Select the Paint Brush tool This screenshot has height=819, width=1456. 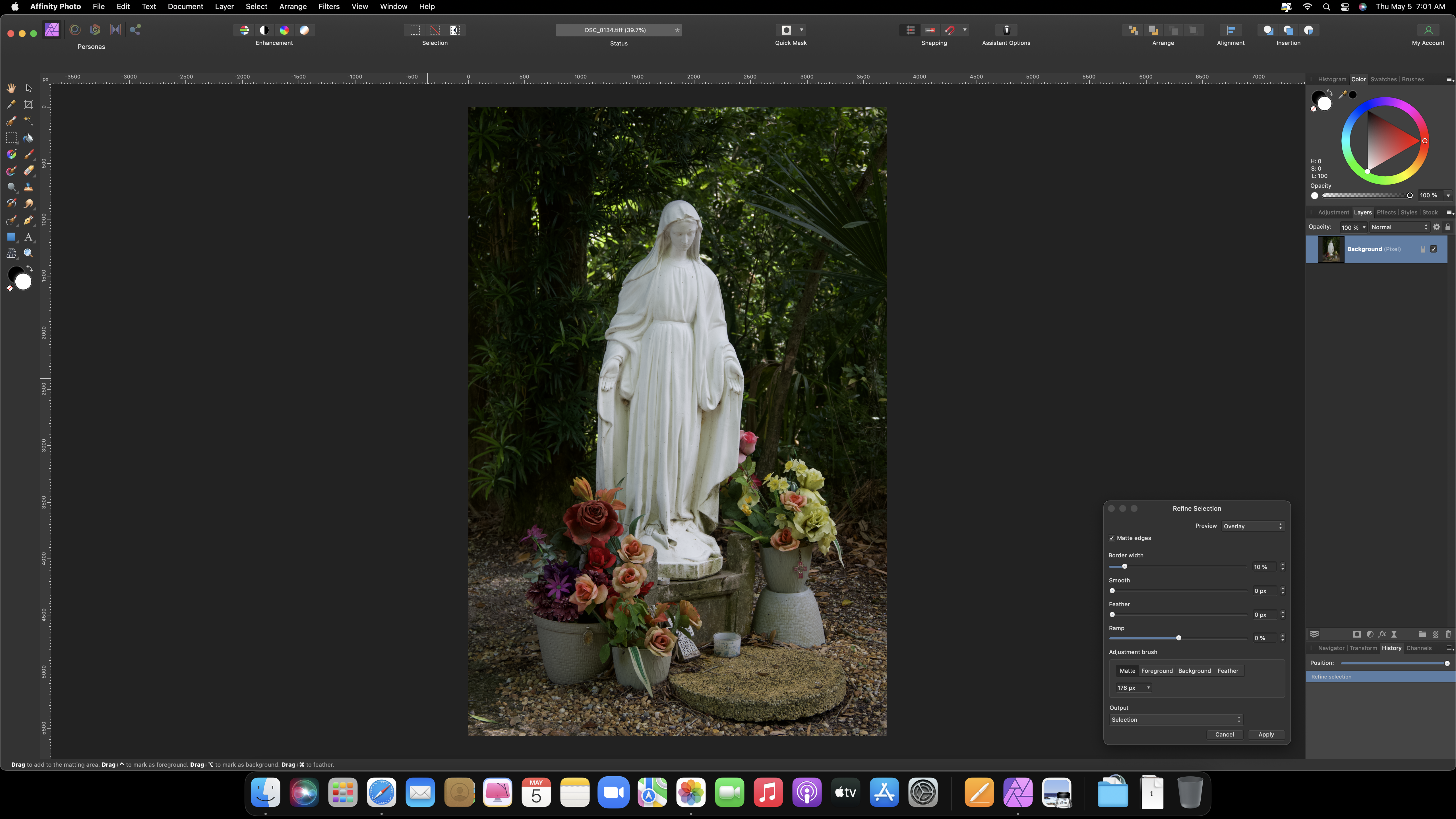click(28, 154)
